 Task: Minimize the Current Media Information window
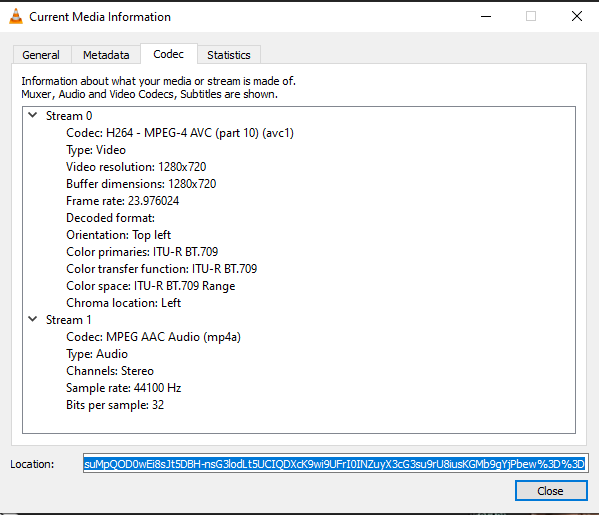(x=486, y=16)
